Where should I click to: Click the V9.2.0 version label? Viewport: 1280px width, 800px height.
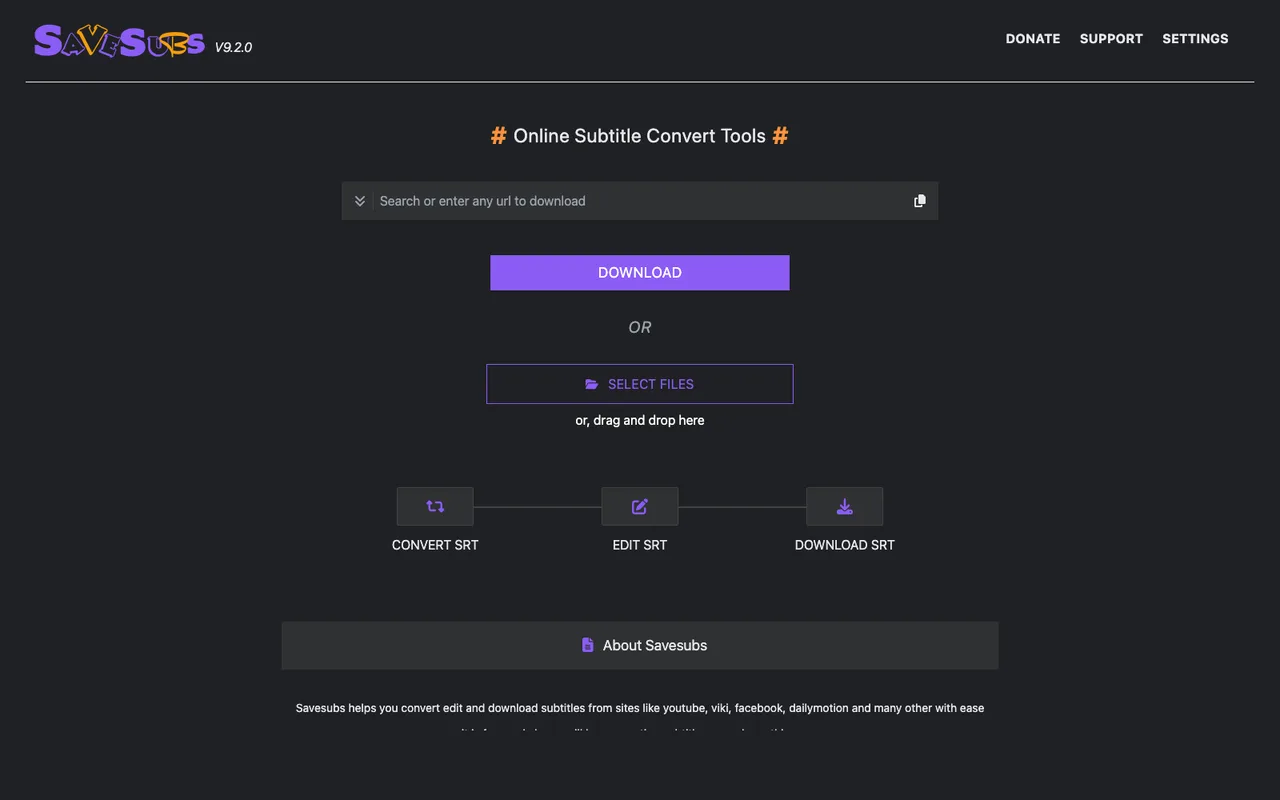point(233,47)
